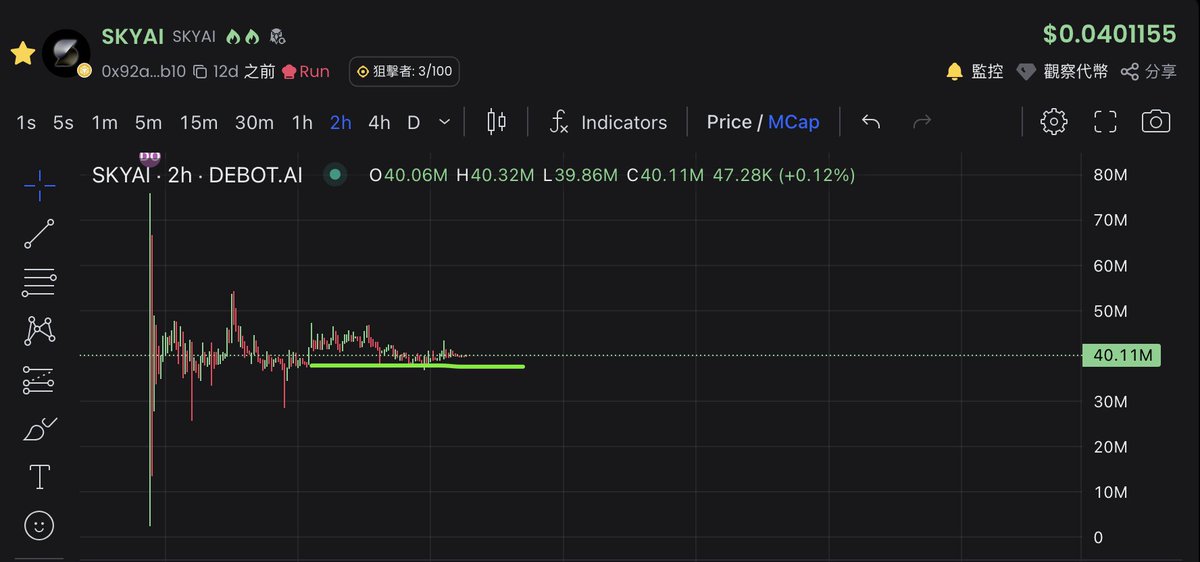Select the brush drawing tool

pos(39,430)
